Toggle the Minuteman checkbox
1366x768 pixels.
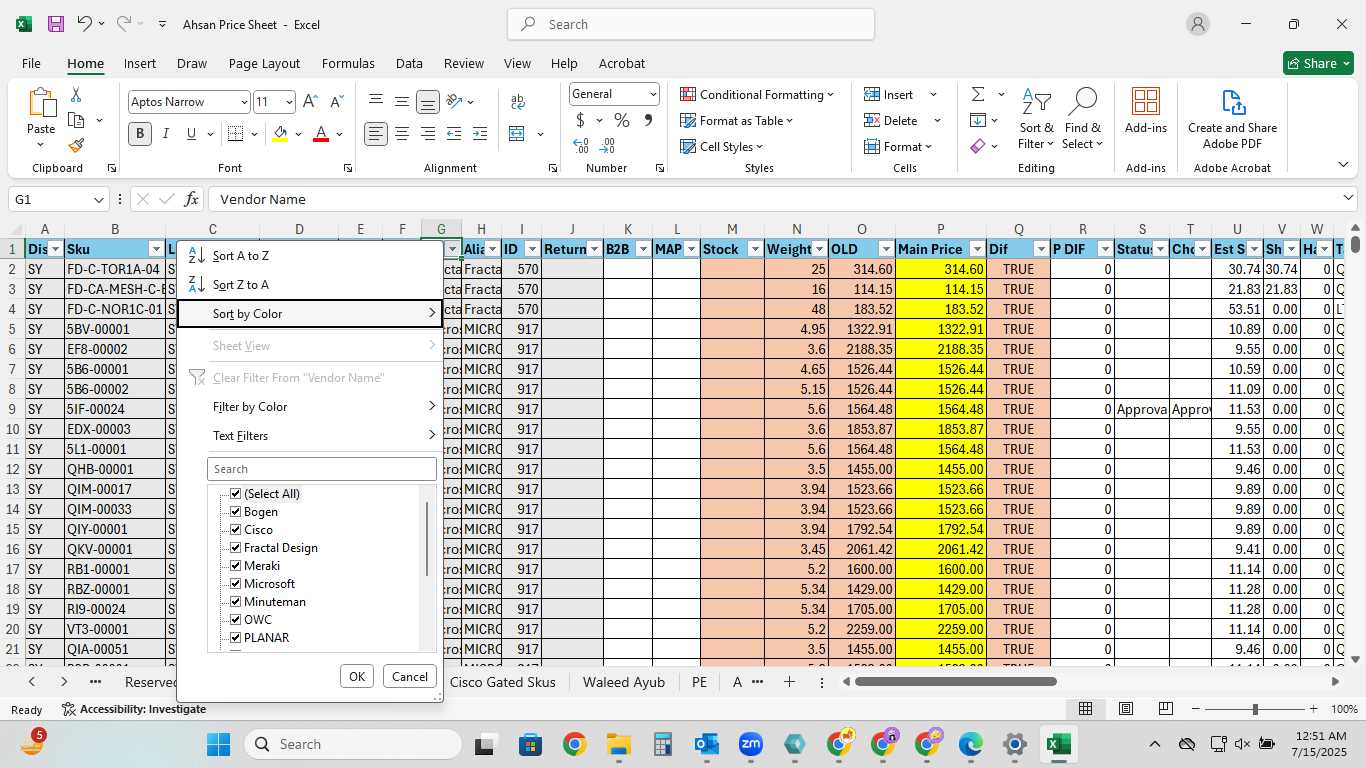click(x=236, y=602)
